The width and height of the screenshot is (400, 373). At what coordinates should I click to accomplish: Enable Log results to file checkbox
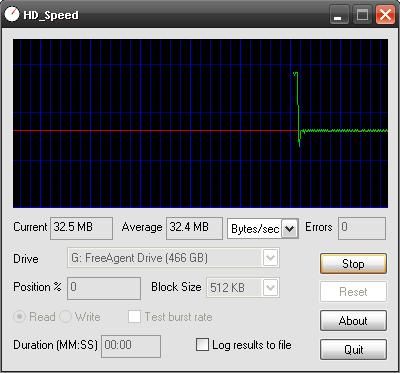(x=202, y=345)
